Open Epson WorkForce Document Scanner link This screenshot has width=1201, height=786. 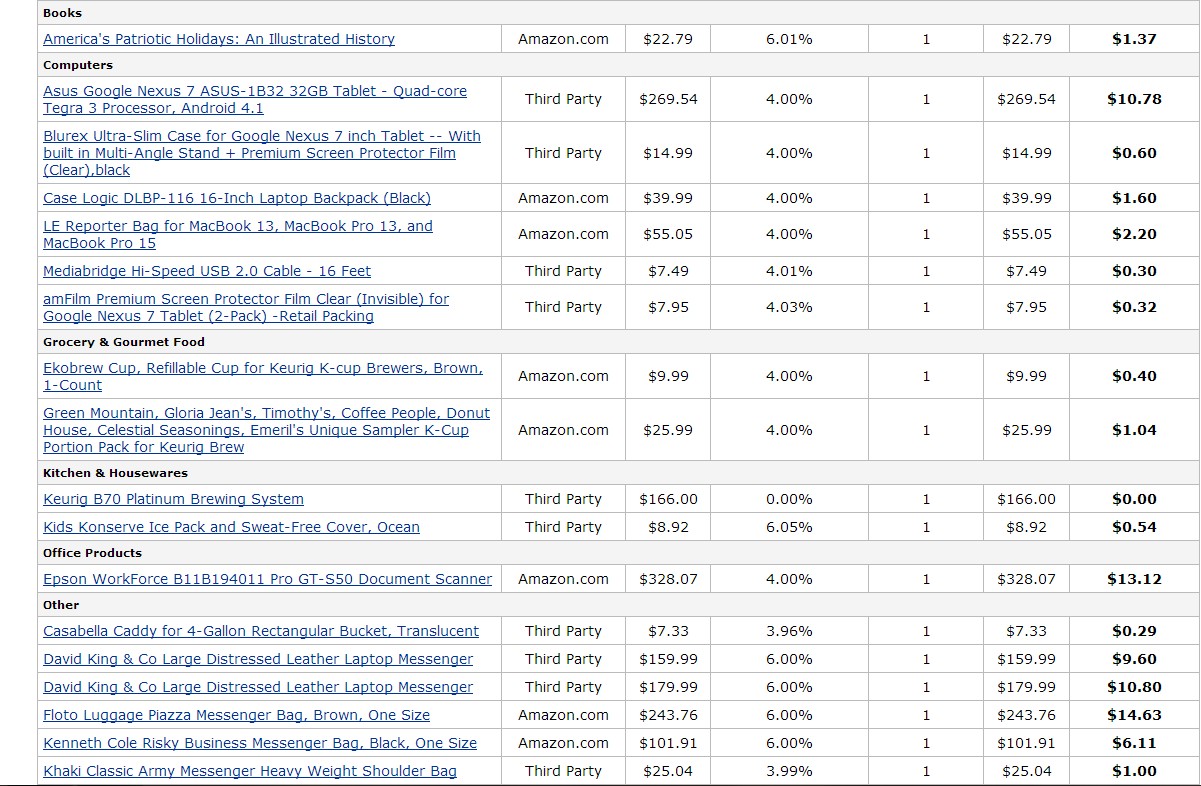pyautogui.click(x=267, y=579)
